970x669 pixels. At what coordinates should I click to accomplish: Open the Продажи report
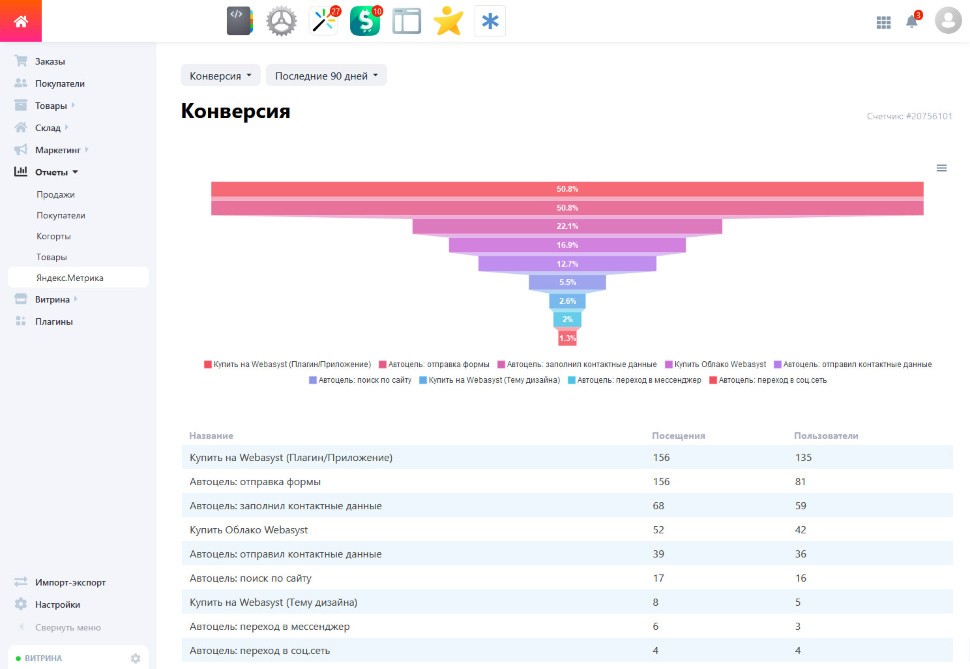point(55,194)
